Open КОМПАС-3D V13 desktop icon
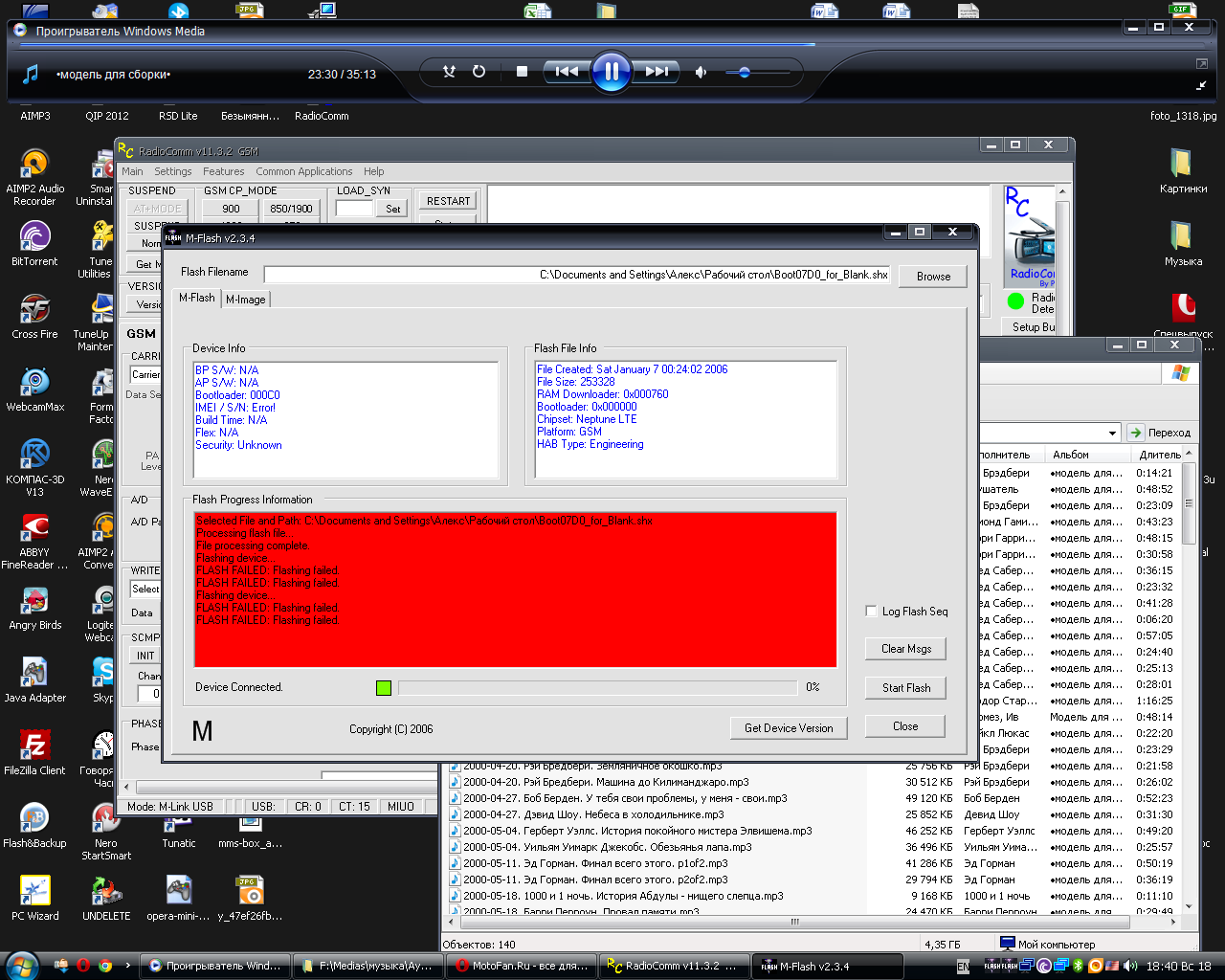1225x980 pixels. (x=34, y=469)
